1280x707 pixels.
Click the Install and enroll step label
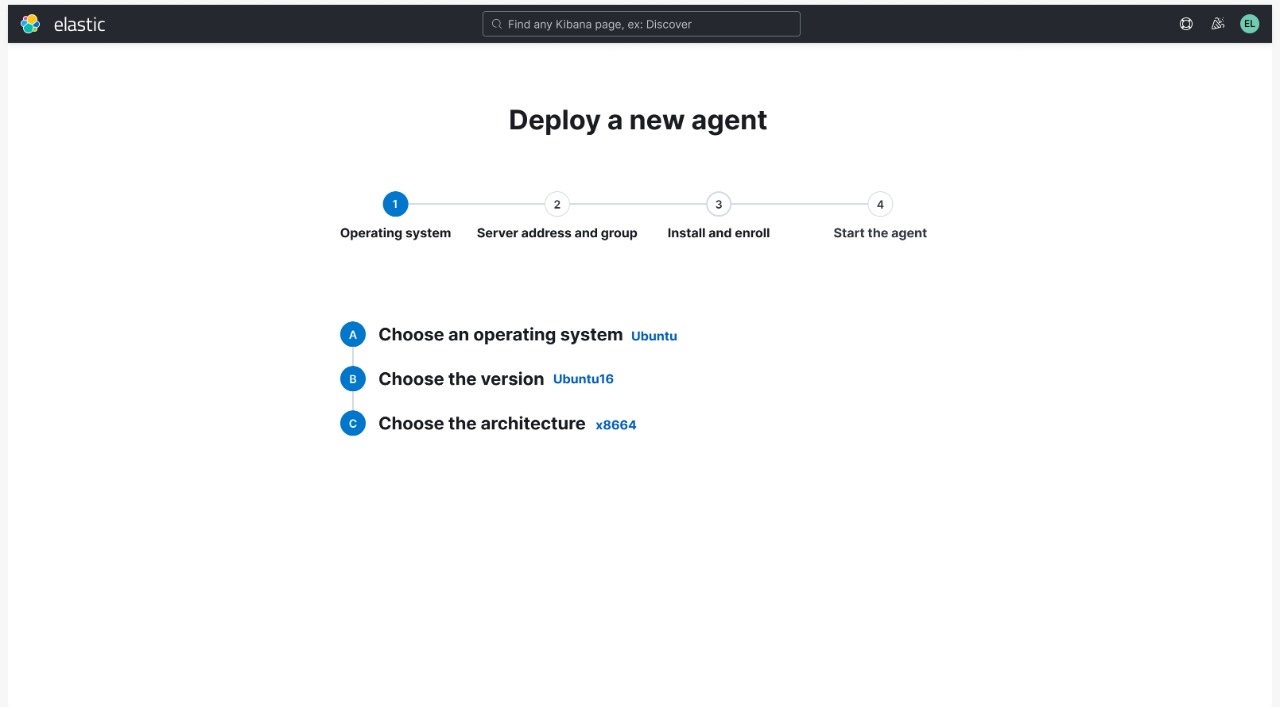pos(718,232)
